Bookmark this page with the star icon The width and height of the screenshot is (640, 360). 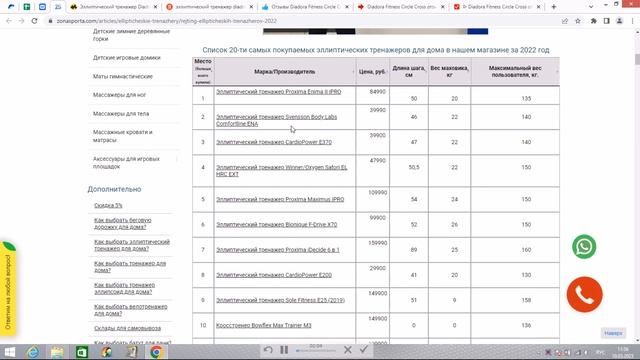tap(578, 21)
